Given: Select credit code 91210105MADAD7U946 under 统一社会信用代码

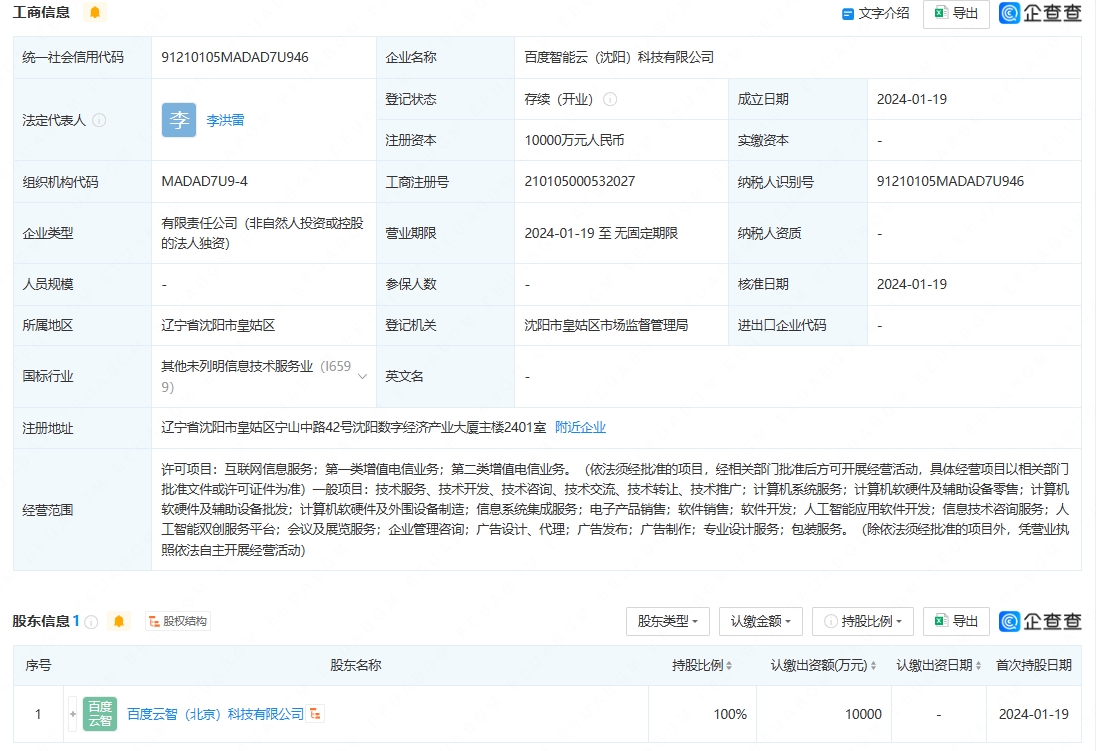Looking at the screenshot, I should [x=235, y=57].
